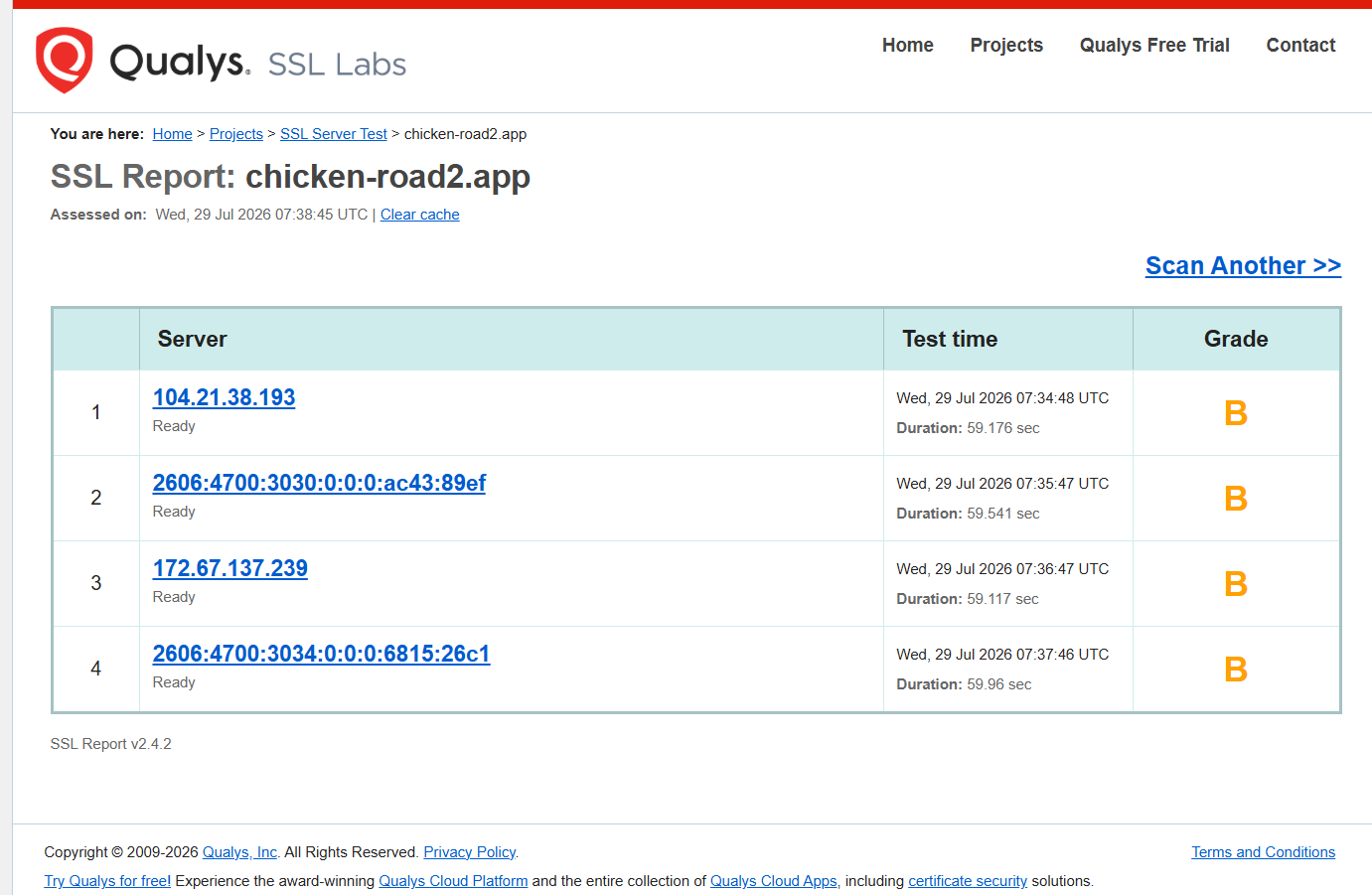Select test time 07:37:46 UTC
The image size is (1372, 895).
(x=1002, y=655)
